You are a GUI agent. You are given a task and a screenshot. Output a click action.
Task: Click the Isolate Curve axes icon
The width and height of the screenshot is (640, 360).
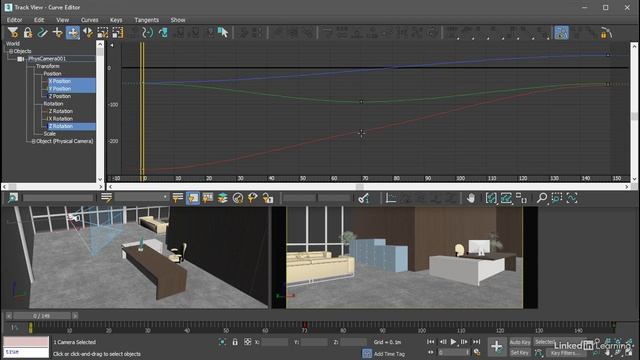[391, 198]
